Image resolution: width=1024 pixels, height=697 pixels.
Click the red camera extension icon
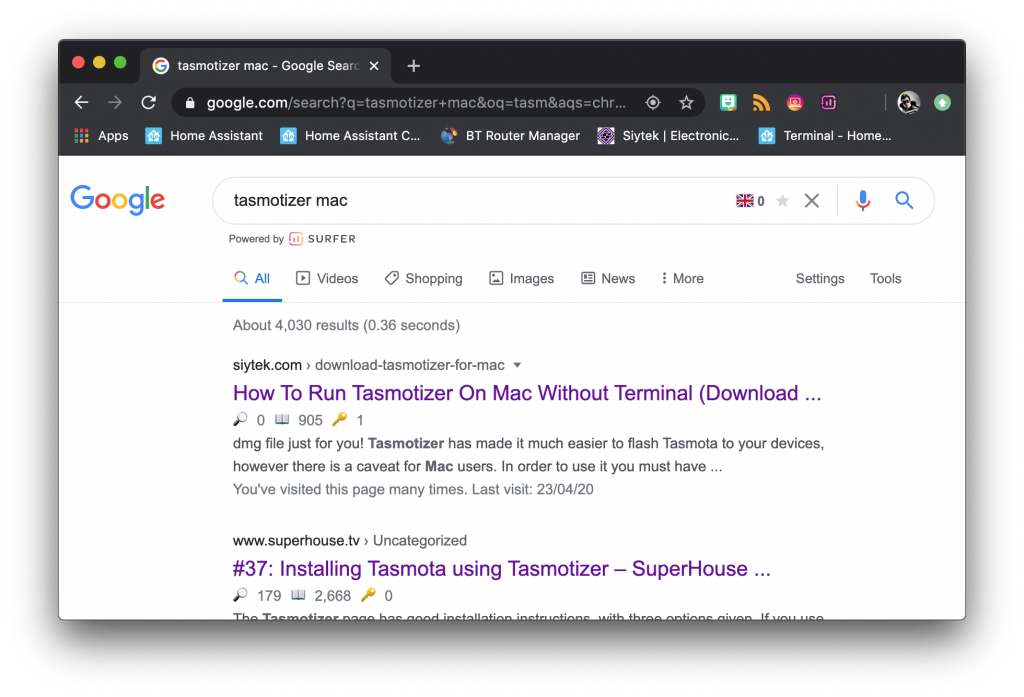pyautogui.click(x=795, y=103)
